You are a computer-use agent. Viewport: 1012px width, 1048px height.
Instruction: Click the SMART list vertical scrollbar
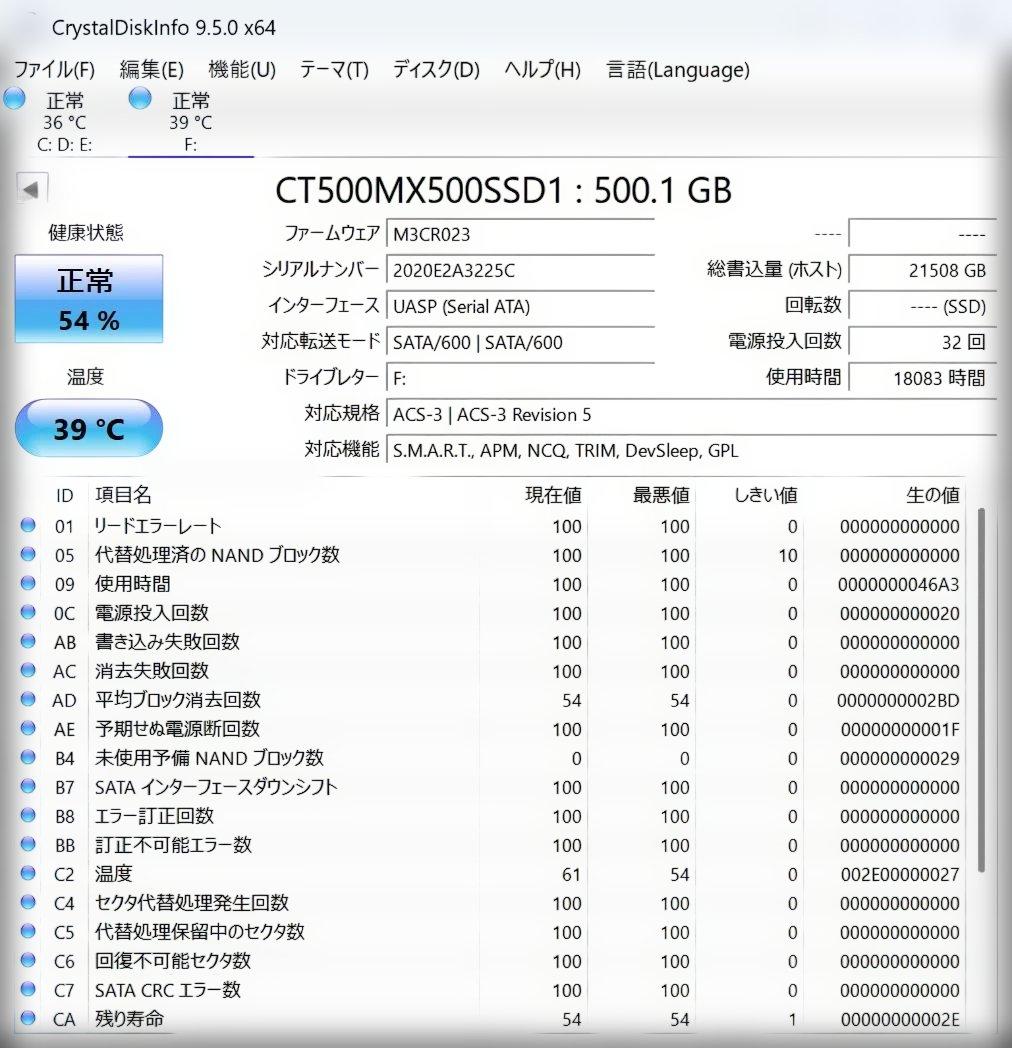click(981, 690)
